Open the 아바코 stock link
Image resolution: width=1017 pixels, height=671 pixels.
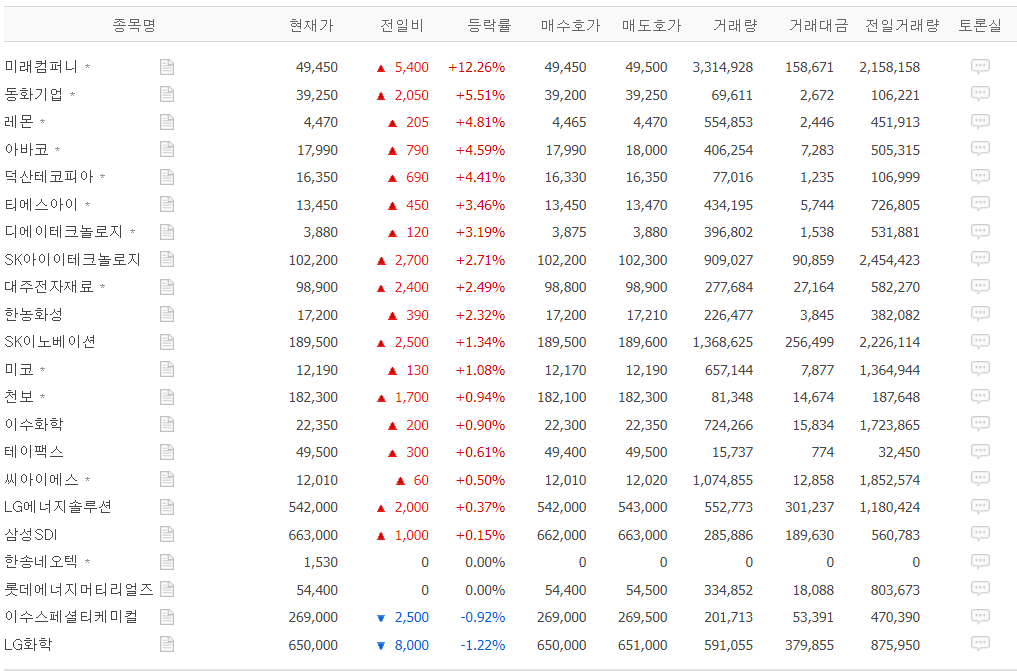27,150
